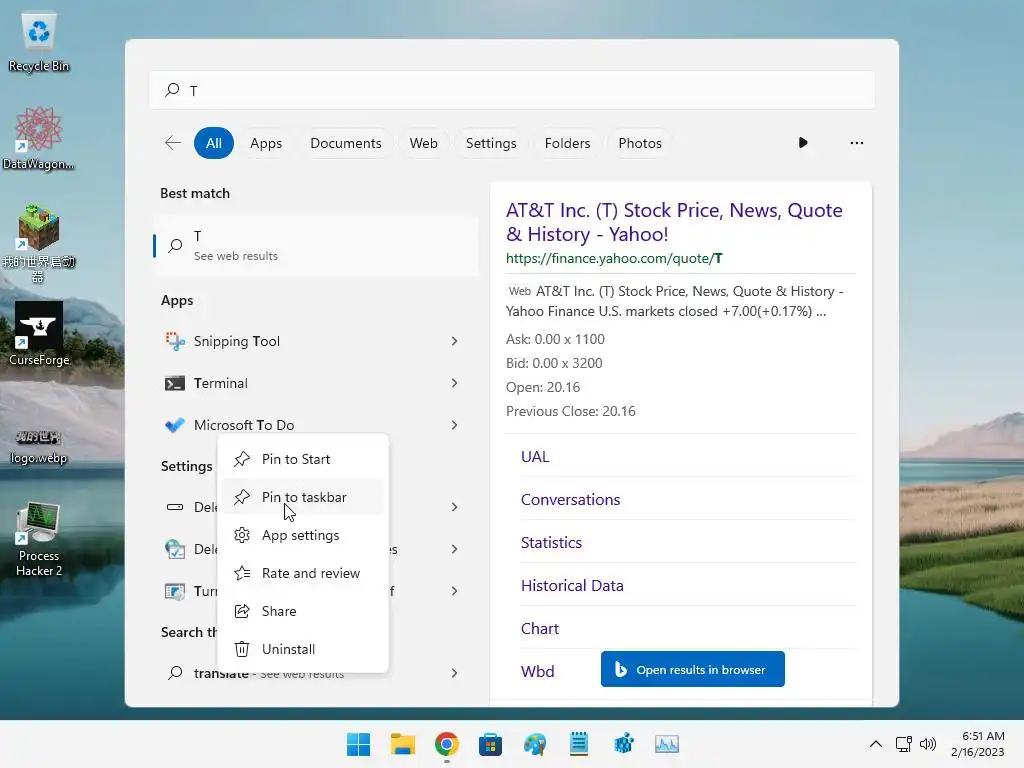Screen dimensions: 1024x768
Task: Choose Share in the context menu
Action: click(x=303, y=611)
